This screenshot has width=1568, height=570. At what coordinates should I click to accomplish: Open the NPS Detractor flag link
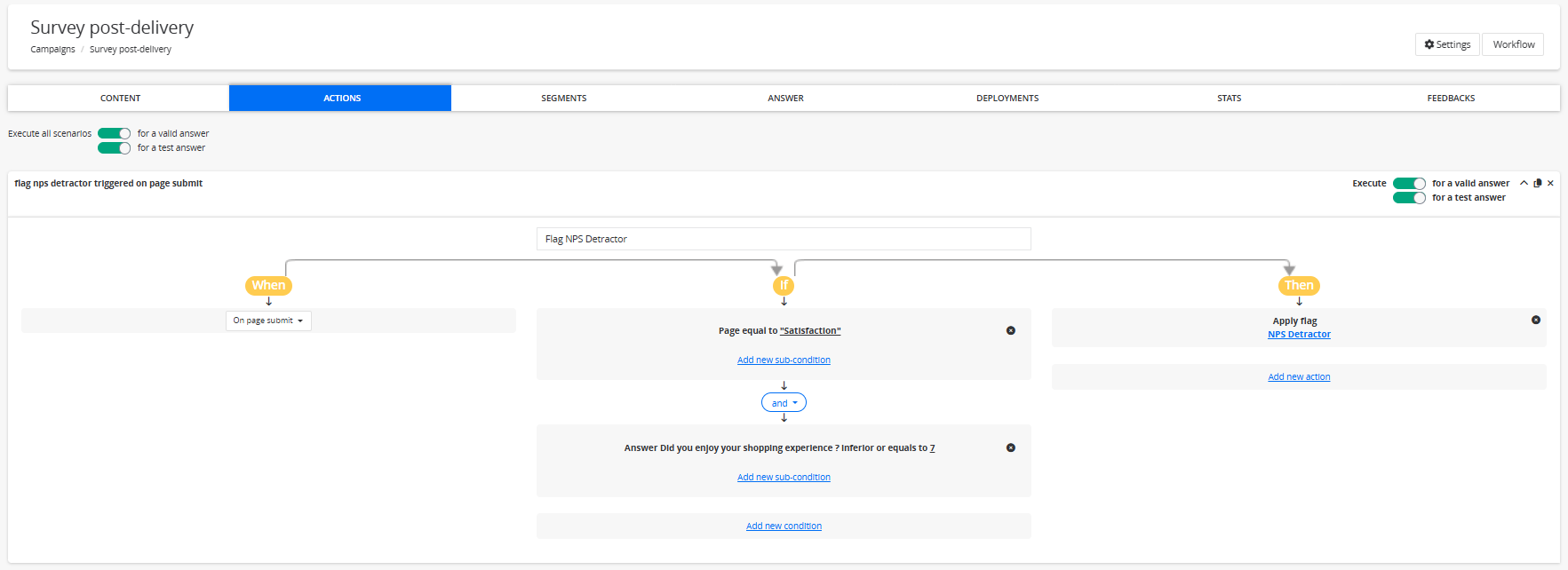click(1299, 334)
